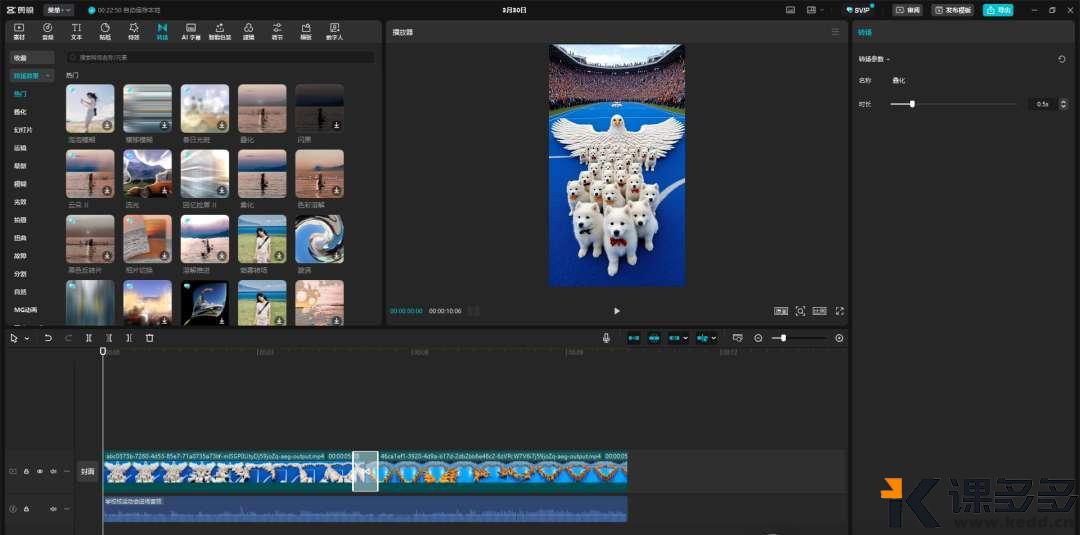Click the timeline zoom-in plus icon

click(x=839, y=338)
